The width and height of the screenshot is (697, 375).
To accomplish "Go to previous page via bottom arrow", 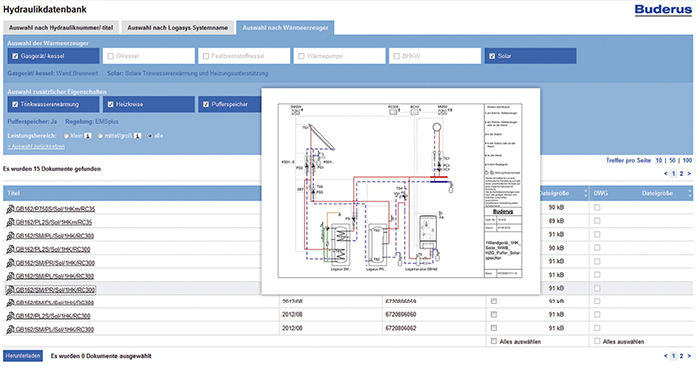I will pyautogui.click(x=665, y=356).
